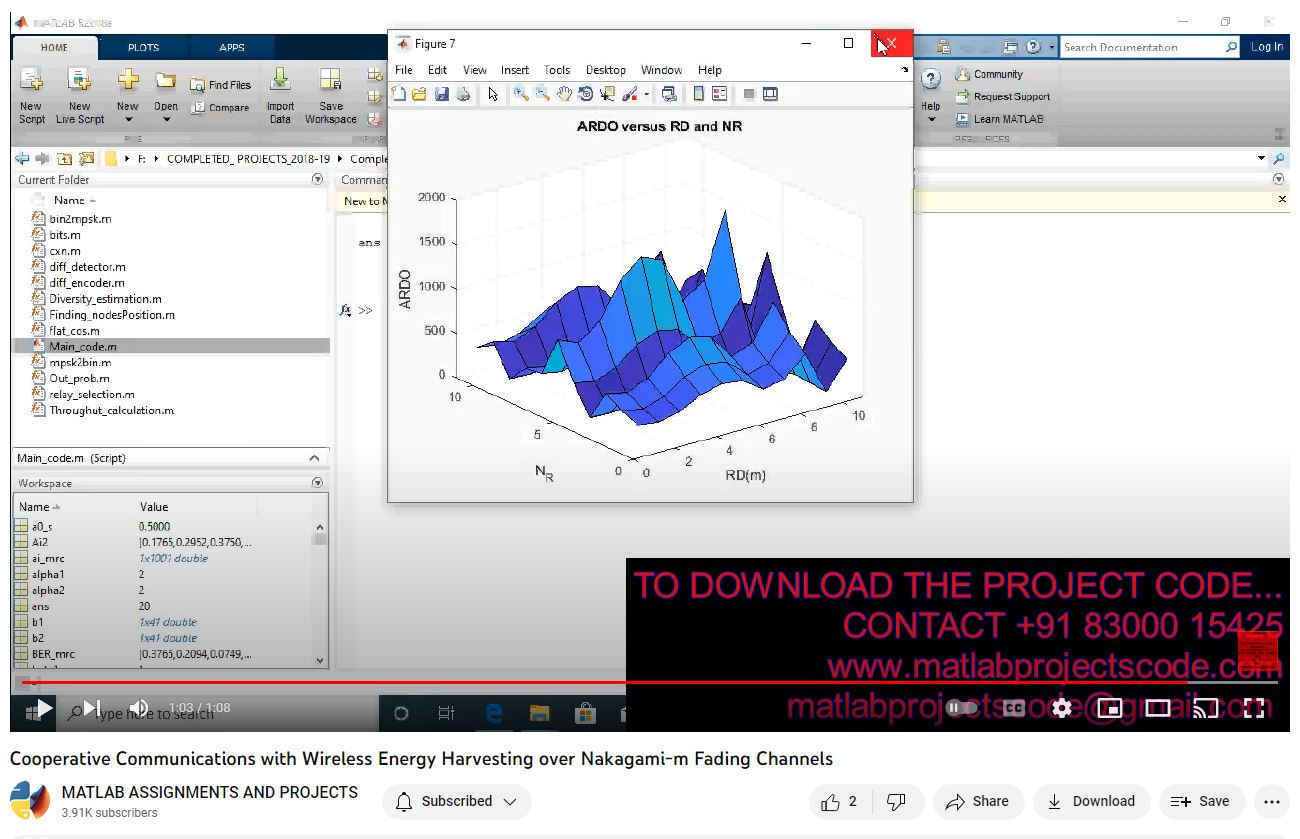The width and height of the screenshot is (1300, 839).
Task: Click Print Figure icon in Figure 7 toolbar
Action: point(463,94)
